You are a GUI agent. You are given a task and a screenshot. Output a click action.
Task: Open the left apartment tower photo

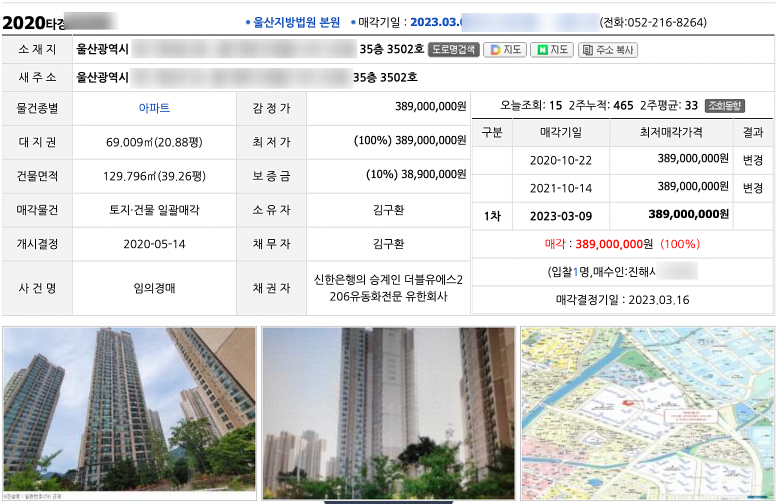point(129,411)
